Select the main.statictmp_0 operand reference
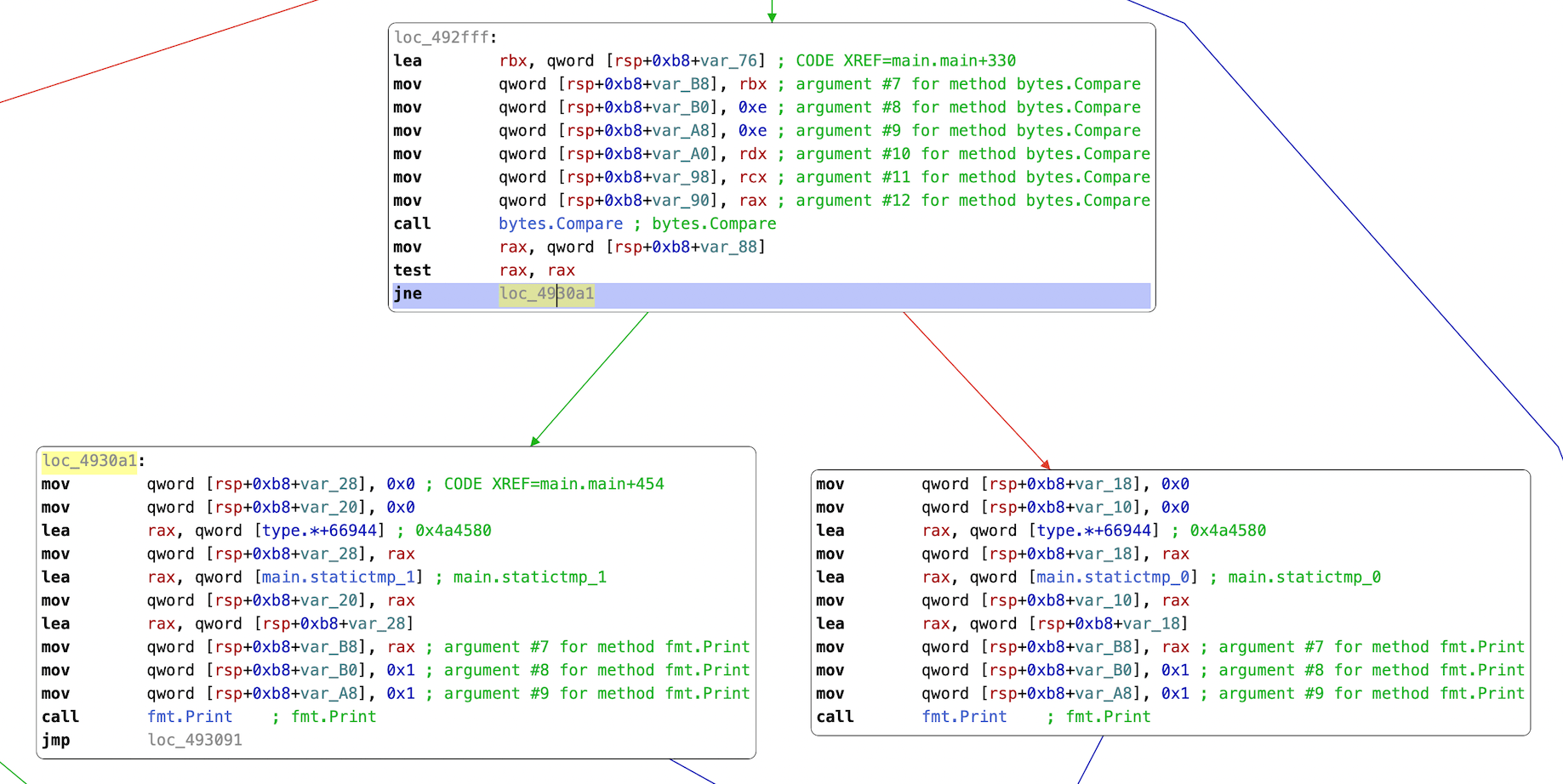The image size is (1563, 784). pos(1113,577)
